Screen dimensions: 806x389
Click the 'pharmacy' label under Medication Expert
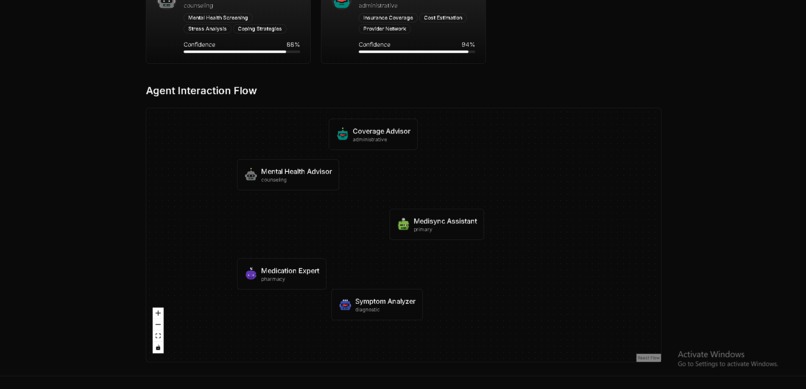coord(273,280)
